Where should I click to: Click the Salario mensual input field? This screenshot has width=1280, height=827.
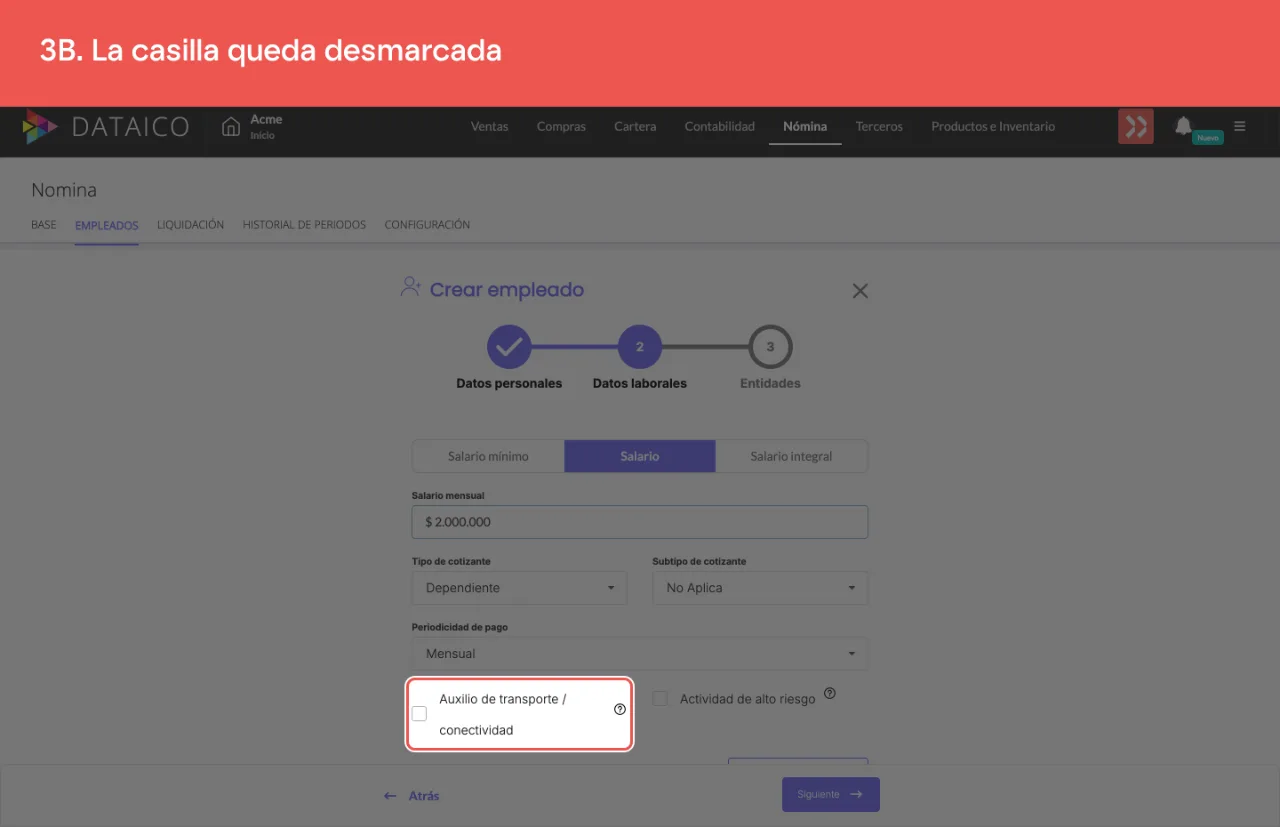640,522
